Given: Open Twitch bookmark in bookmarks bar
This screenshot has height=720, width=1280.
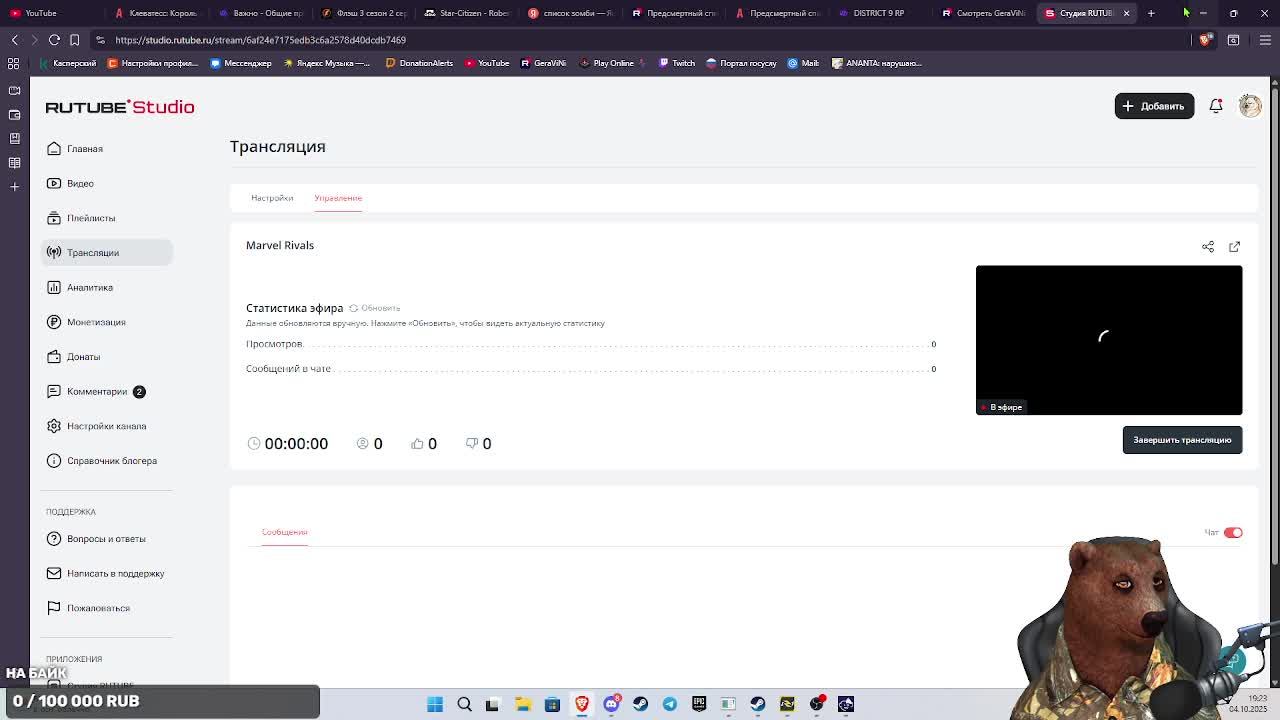Looking at the screenshot, I should click(x=676, y=63).
